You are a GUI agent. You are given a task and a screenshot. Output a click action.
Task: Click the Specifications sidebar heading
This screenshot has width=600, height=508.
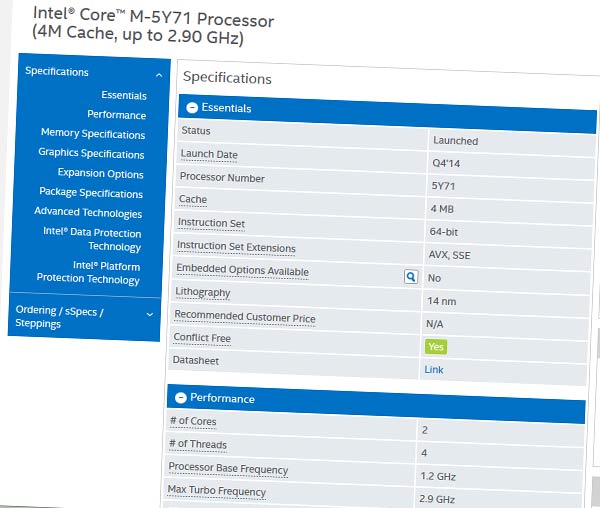tap(57, 71)
